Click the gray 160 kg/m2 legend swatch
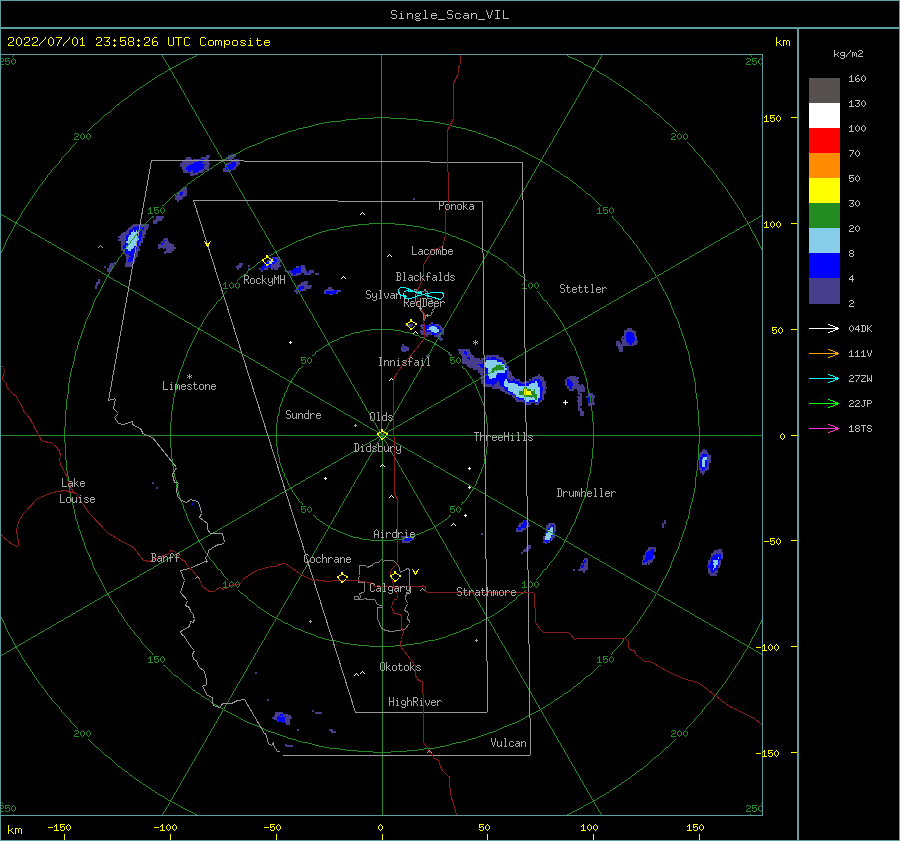This screenshot has height=841, width=900. [x=824, y=91]
